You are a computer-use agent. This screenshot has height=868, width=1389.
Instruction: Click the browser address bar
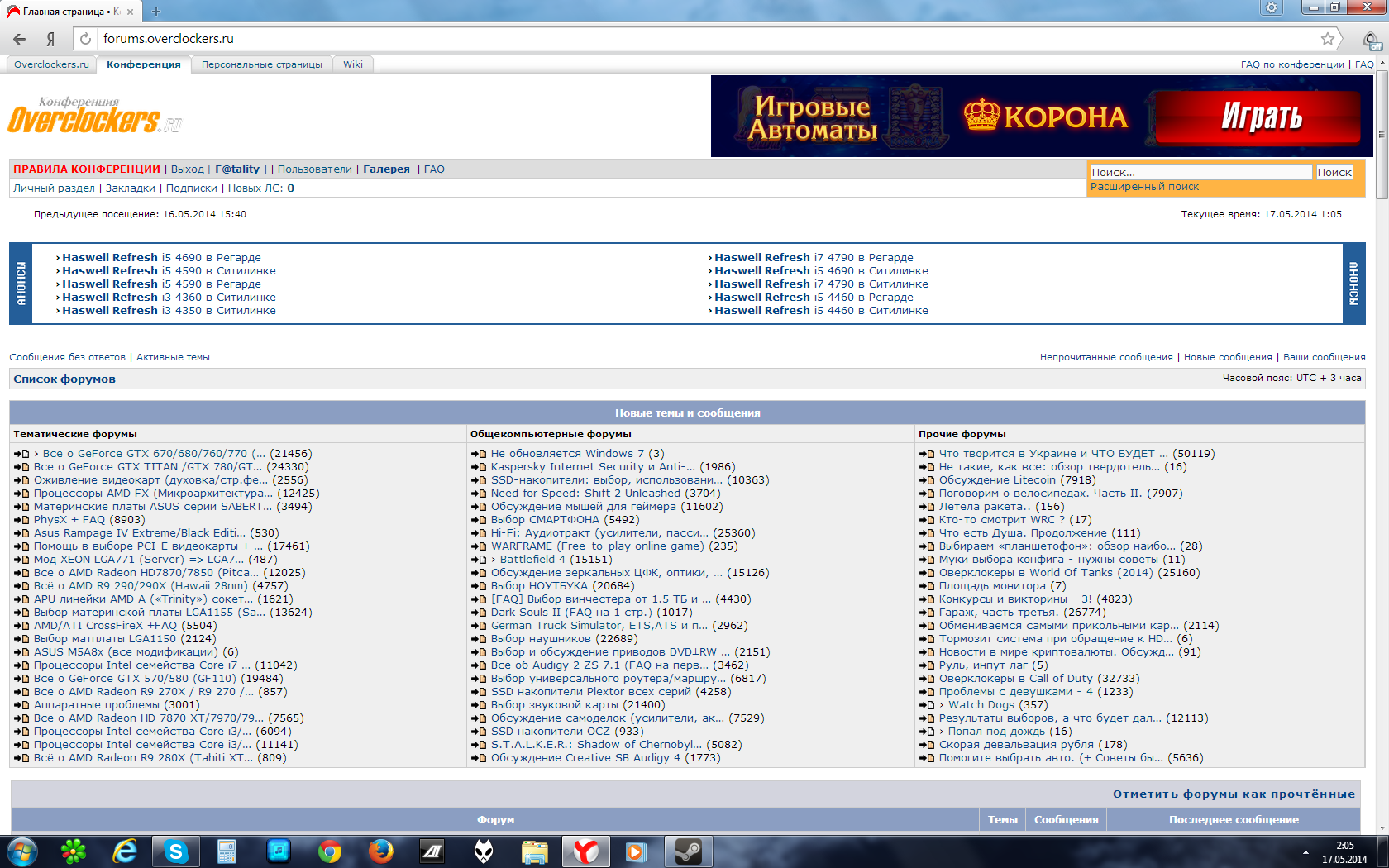tap(707, 39)
